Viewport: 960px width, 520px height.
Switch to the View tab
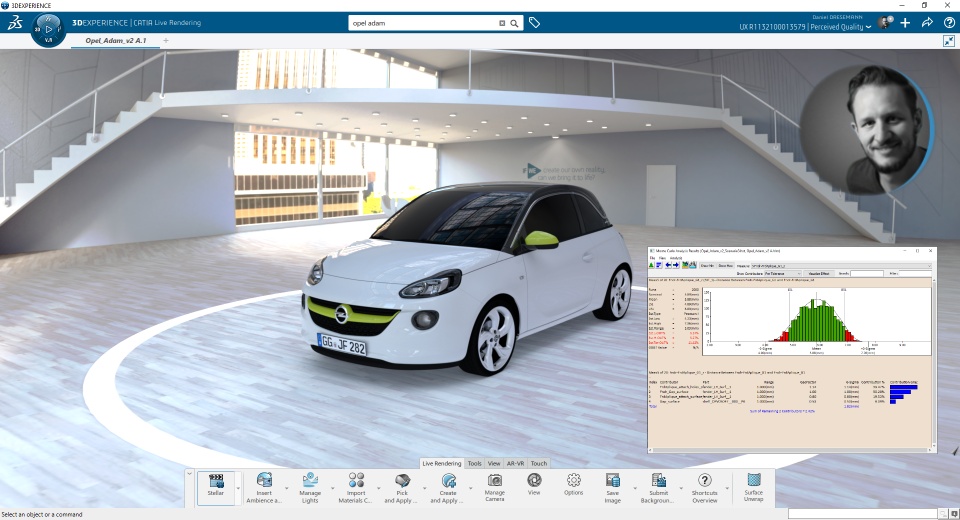494,464
